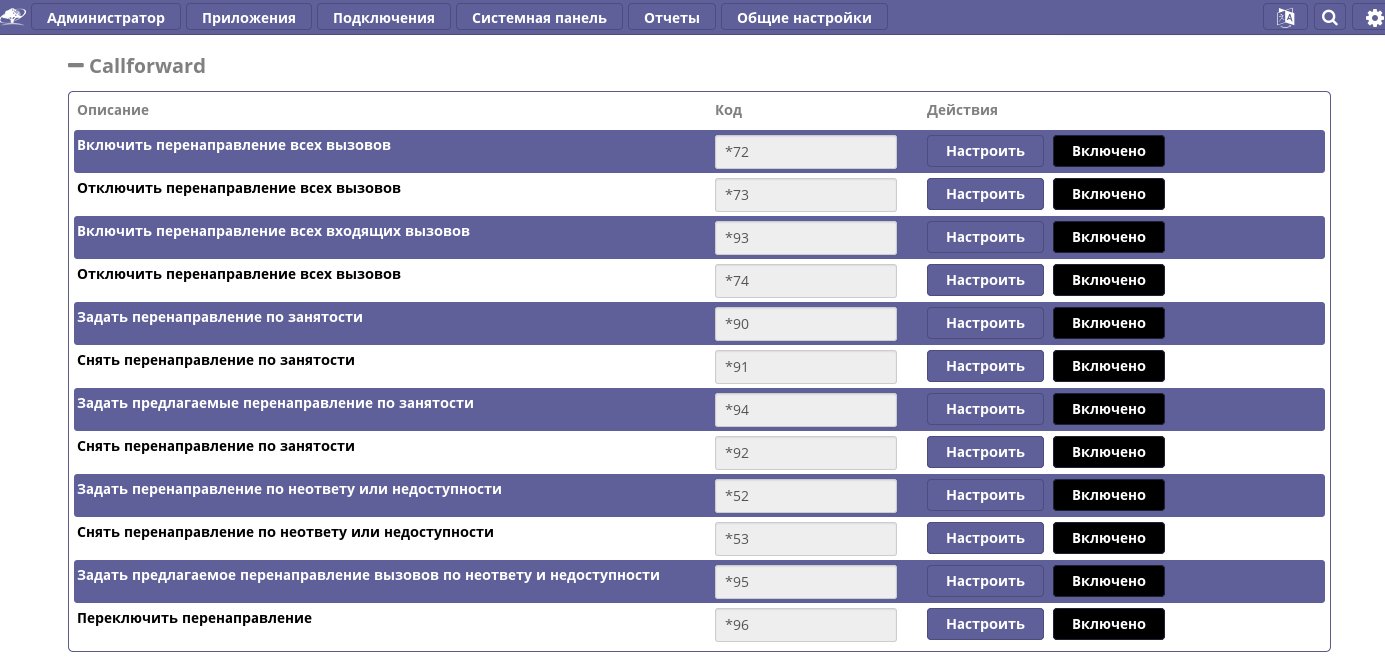Click the magnifying glass search icon
The image size is (1385, 665).
[1329, 18]
